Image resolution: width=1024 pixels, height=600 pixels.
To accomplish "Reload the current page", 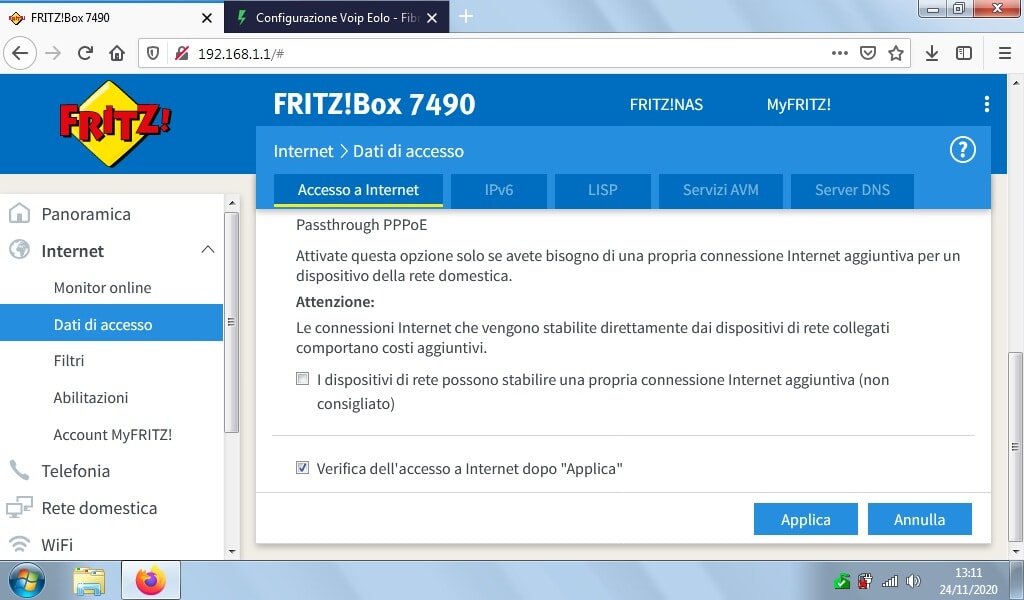I will pyautogui.click(x=85, y=54).
